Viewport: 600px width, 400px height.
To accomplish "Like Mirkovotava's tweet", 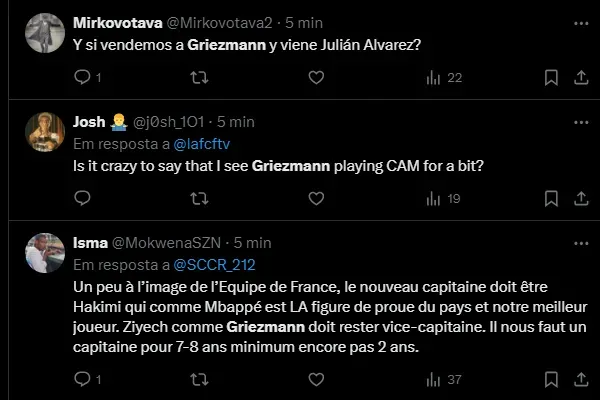I will pyautogui.click(x=316, y=77).
